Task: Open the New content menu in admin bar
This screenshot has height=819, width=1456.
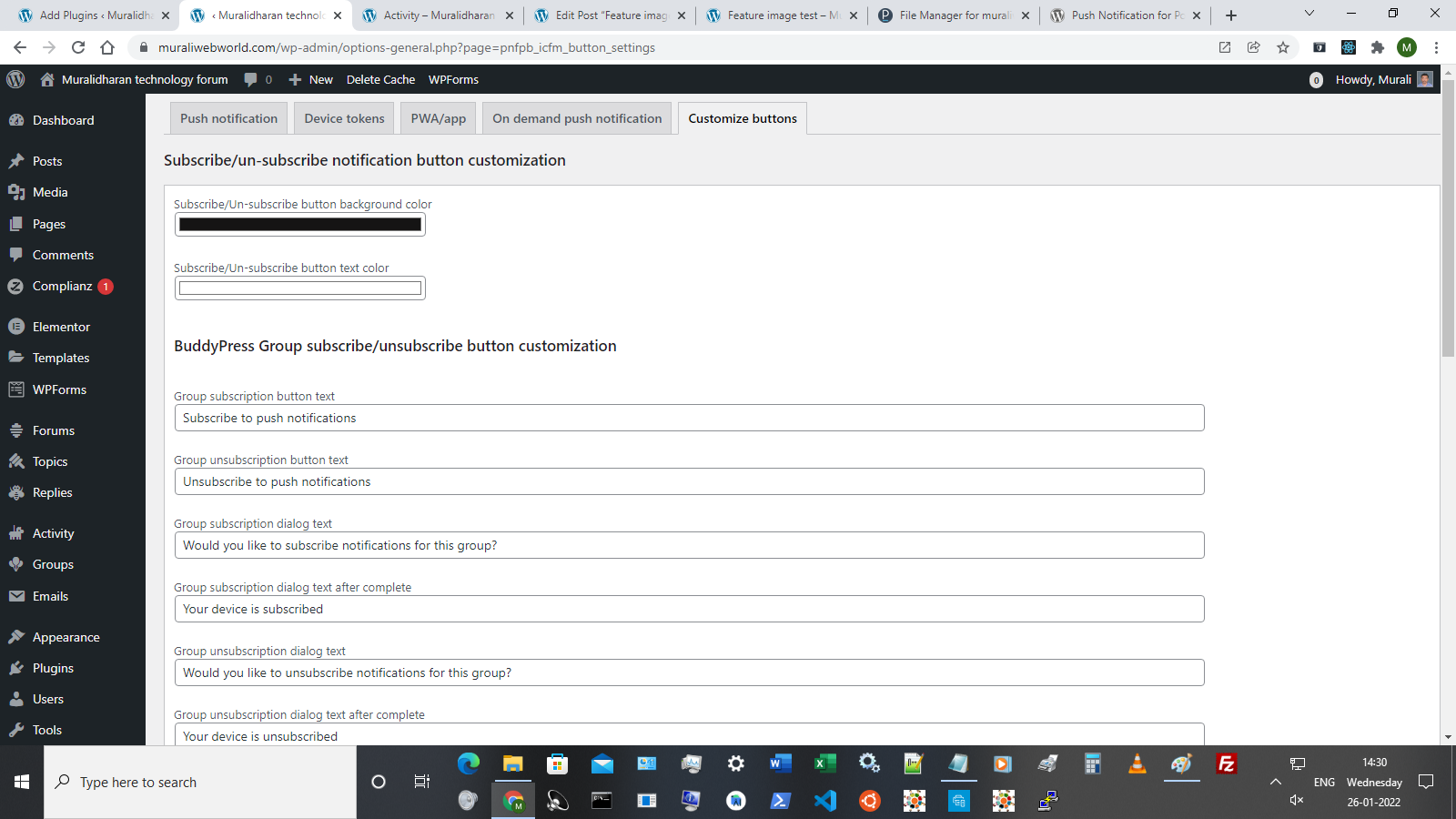Action: coord(311,79)
